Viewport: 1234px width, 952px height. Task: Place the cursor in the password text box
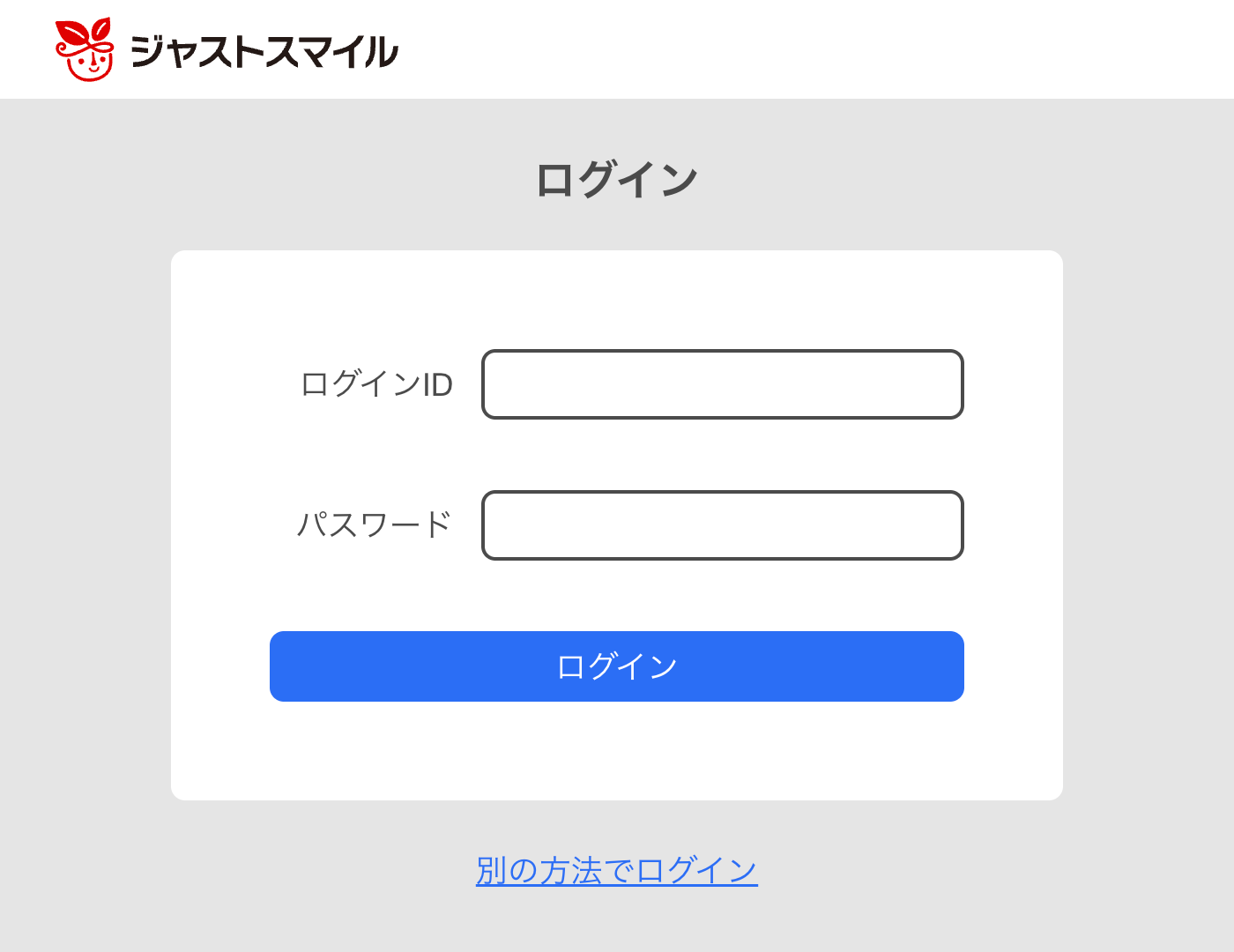tap(722, 525)
